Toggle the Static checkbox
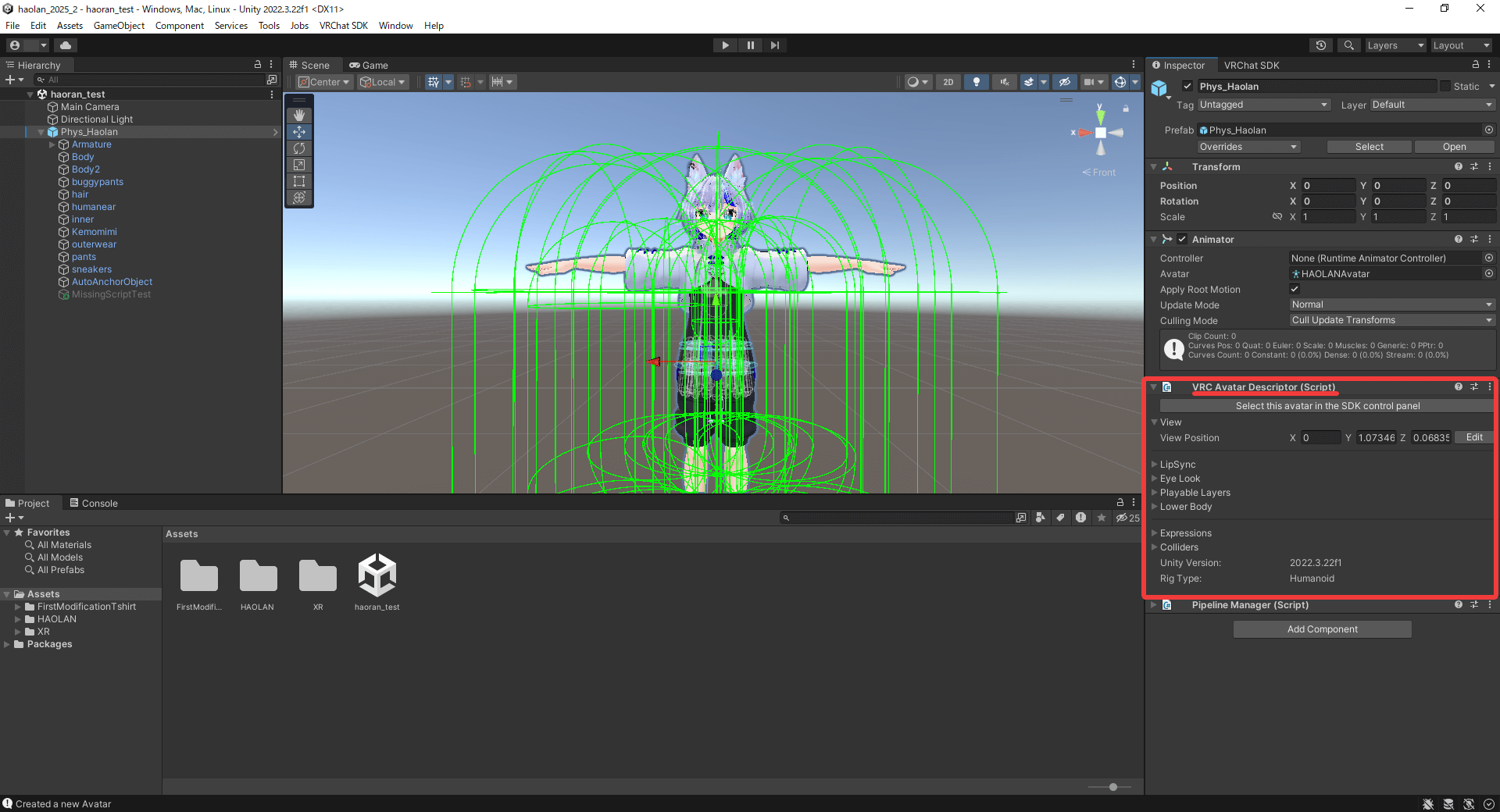The width and height of the screenshot is (1500, 812). [1445, 87]
